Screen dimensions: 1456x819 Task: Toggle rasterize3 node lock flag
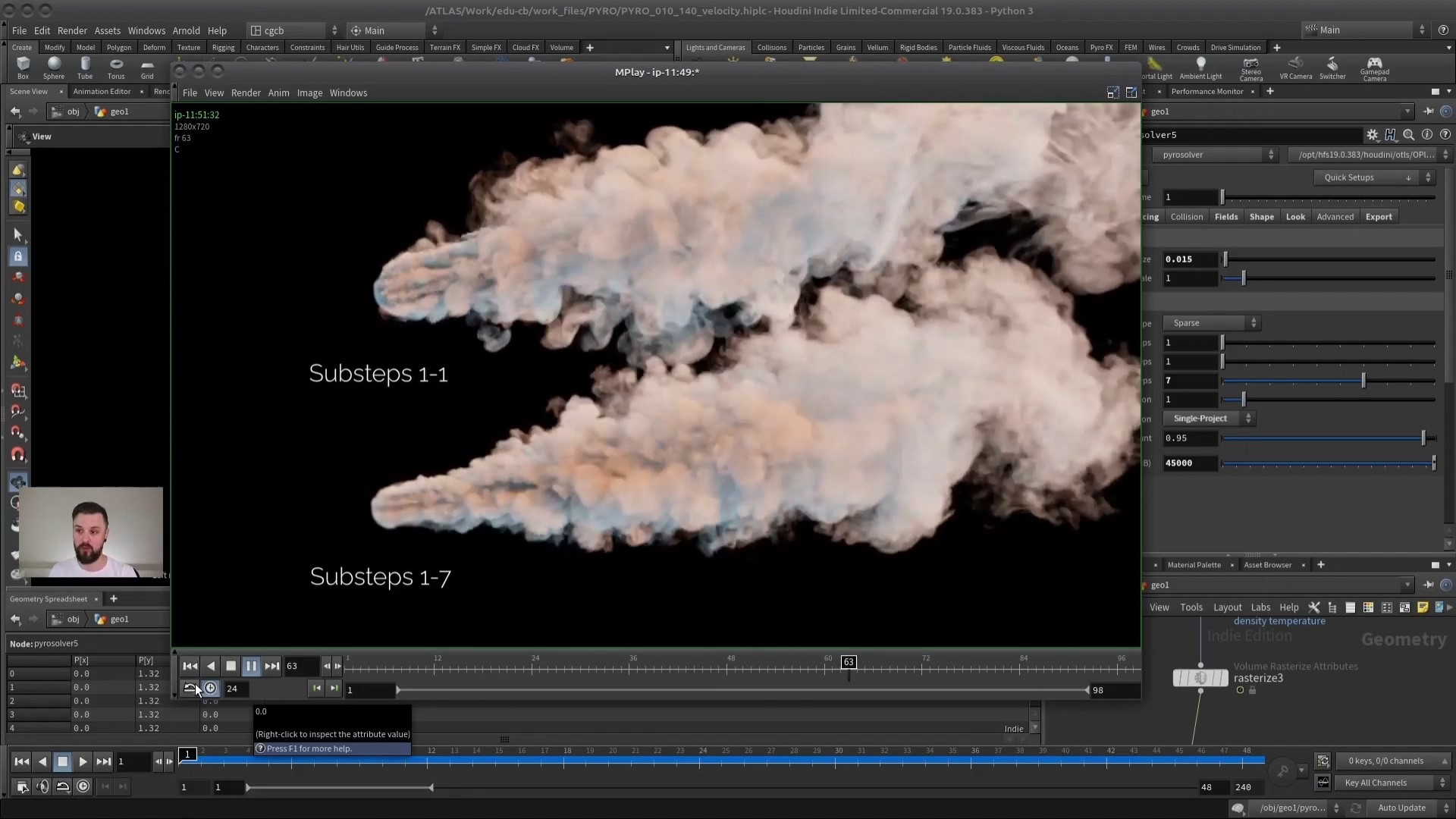[1253, 691]
